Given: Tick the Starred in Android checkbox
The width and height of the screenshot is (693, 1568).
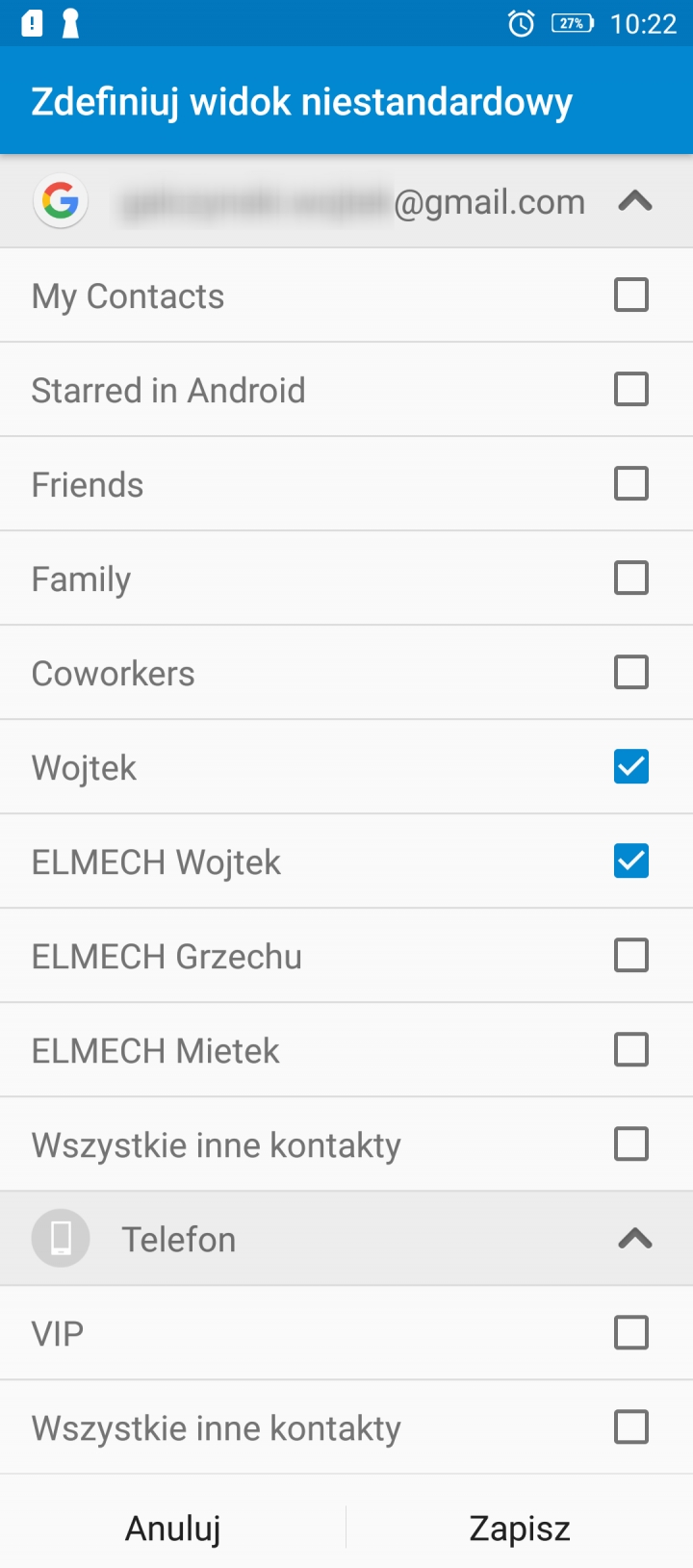Looking at the screenshot, I should coord(631,390).
